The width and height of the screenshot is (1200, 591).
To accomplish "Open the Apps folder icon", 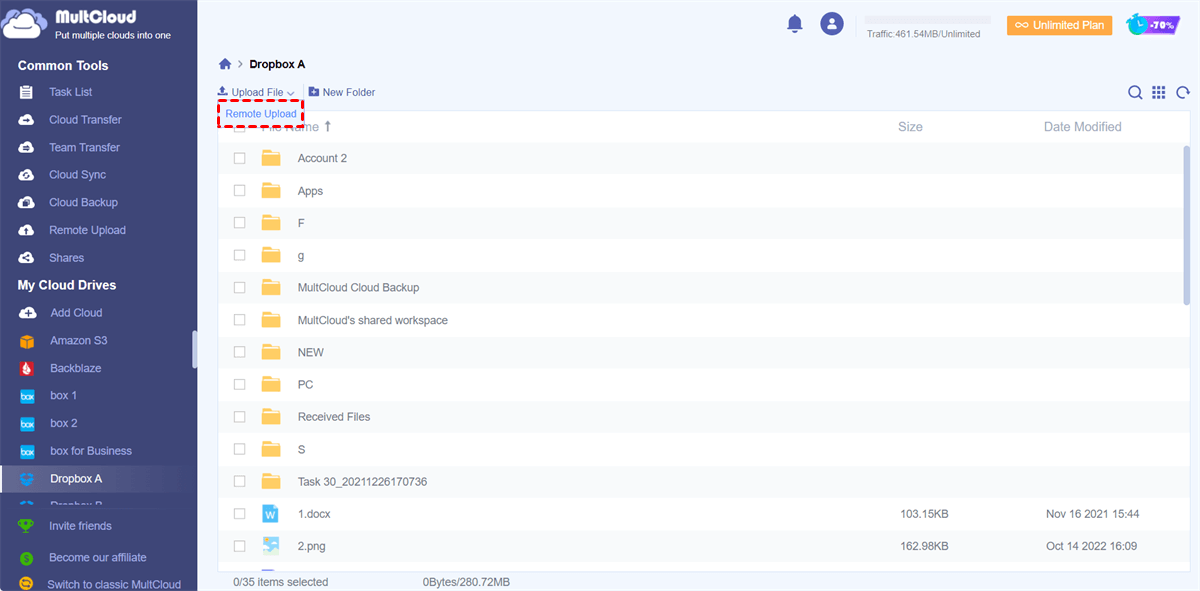I will [271, 190].
